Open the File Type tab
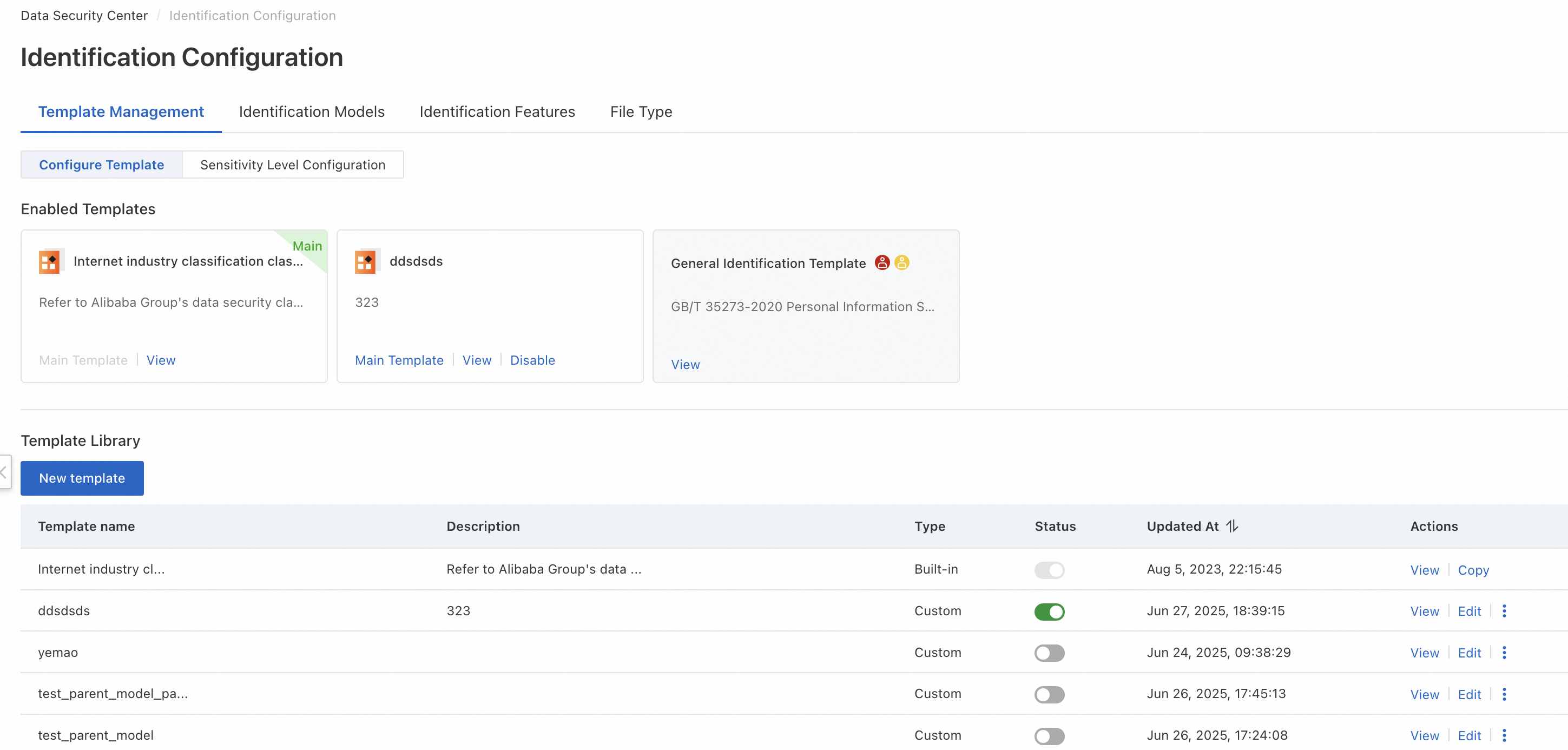The height and width of the screenshot is (750, 1568). pyautogui.click(x=641, y=111)
